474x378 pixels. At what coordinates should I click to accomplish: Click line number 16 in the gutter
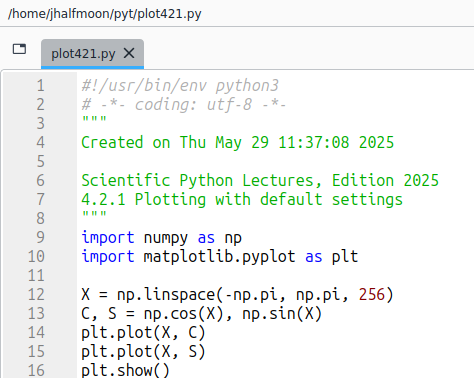[36, 371]
